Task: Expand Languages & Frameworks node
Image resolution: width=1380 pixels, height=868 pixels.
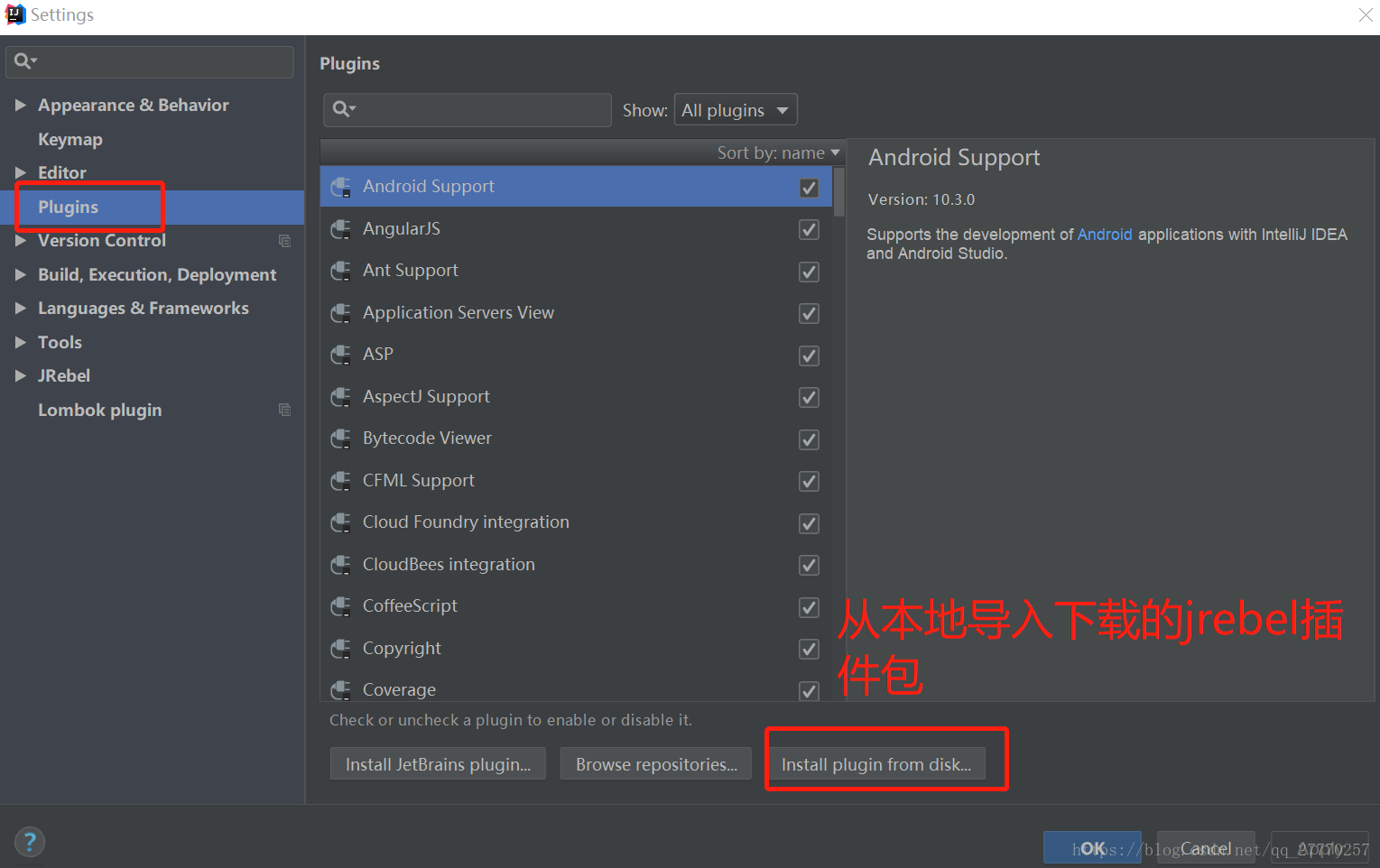Action: (x=20, y=309)
